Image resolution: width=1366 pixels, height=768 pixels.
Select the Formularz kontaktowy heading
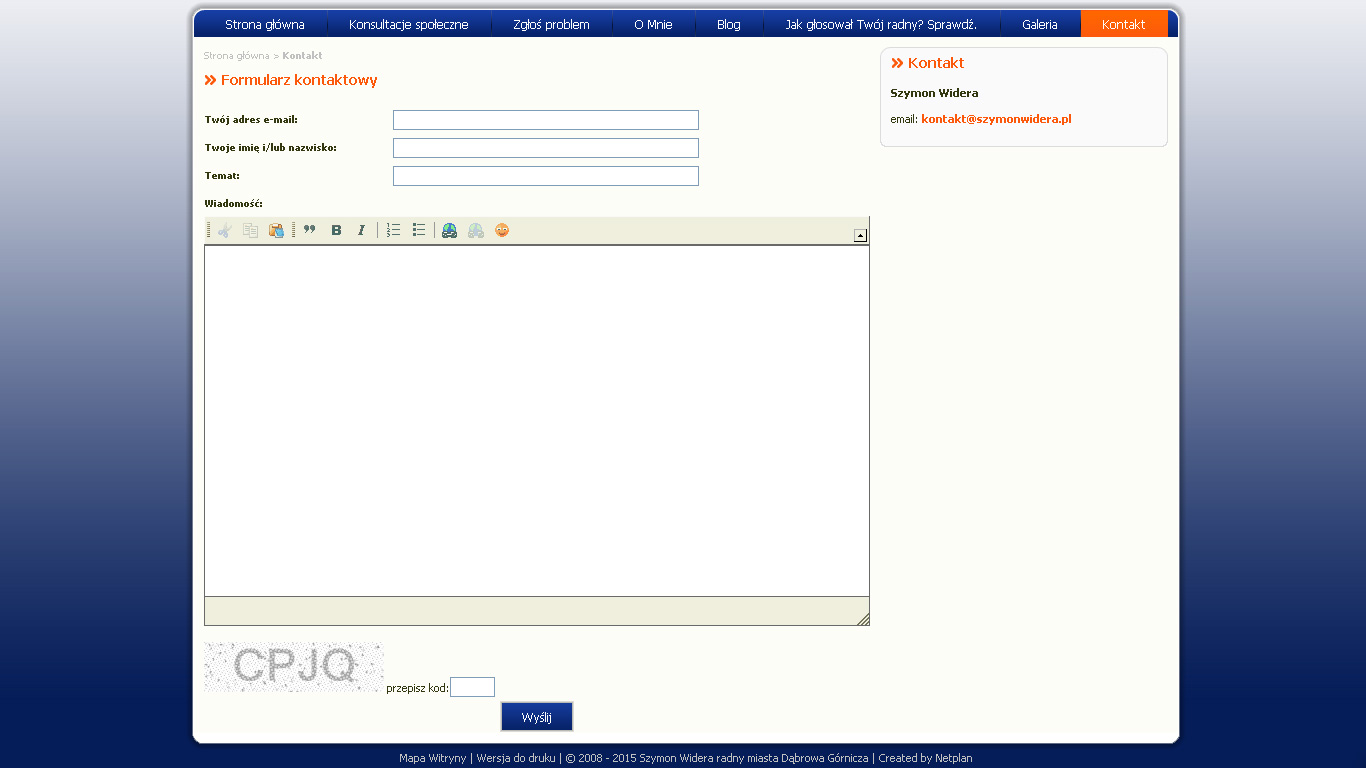tap(299, 80)
